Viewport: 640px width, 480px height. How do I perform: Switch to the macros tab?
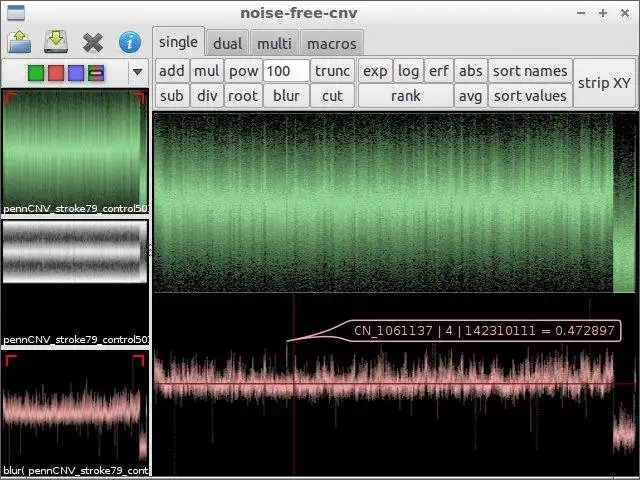tap(331, 43)
